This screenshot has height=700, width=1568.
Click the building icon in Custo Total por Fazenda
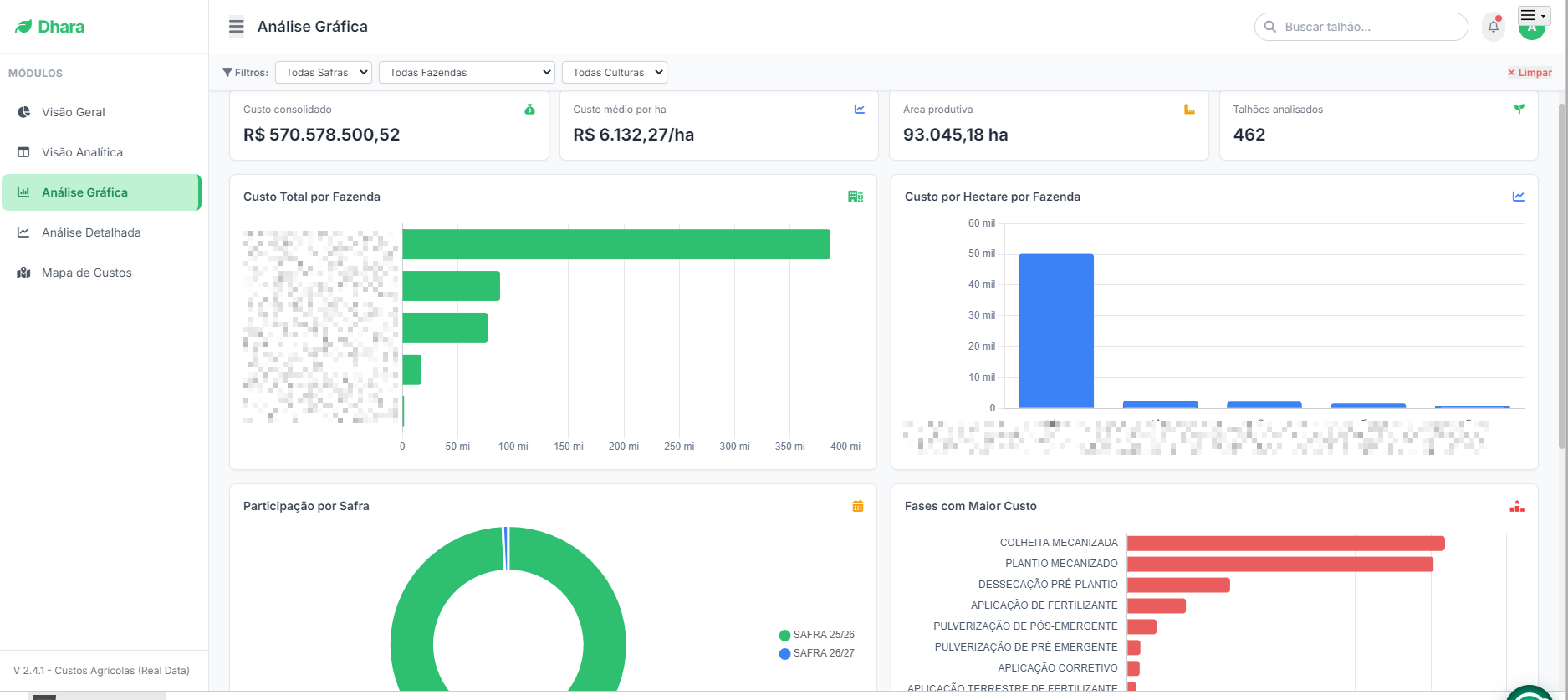coord(856,197)
